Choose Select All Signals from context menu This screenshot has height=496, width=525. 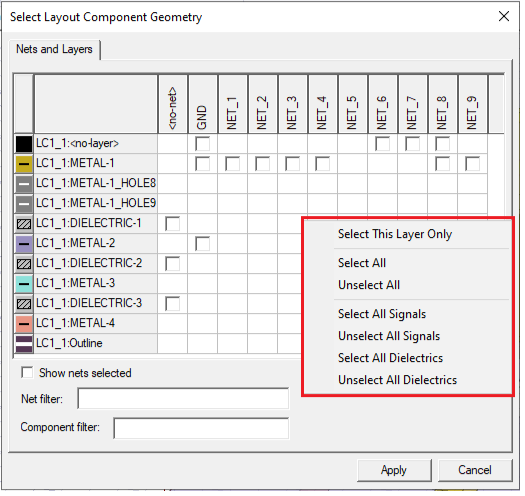[382, 314]
